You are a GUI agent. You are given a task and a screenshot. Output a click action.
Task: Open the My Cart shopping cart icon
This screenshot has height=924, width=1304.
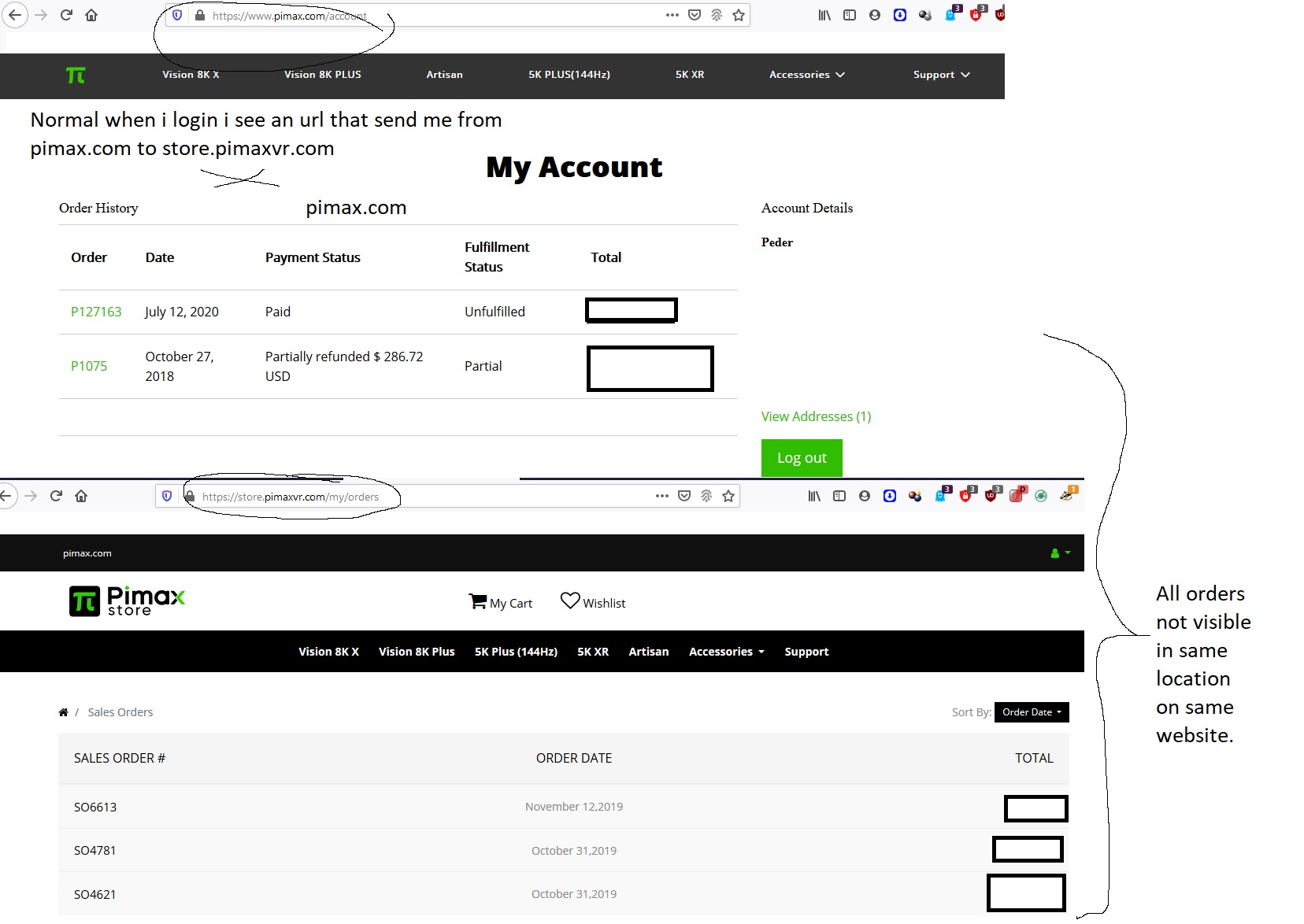(x=477, y=602)
